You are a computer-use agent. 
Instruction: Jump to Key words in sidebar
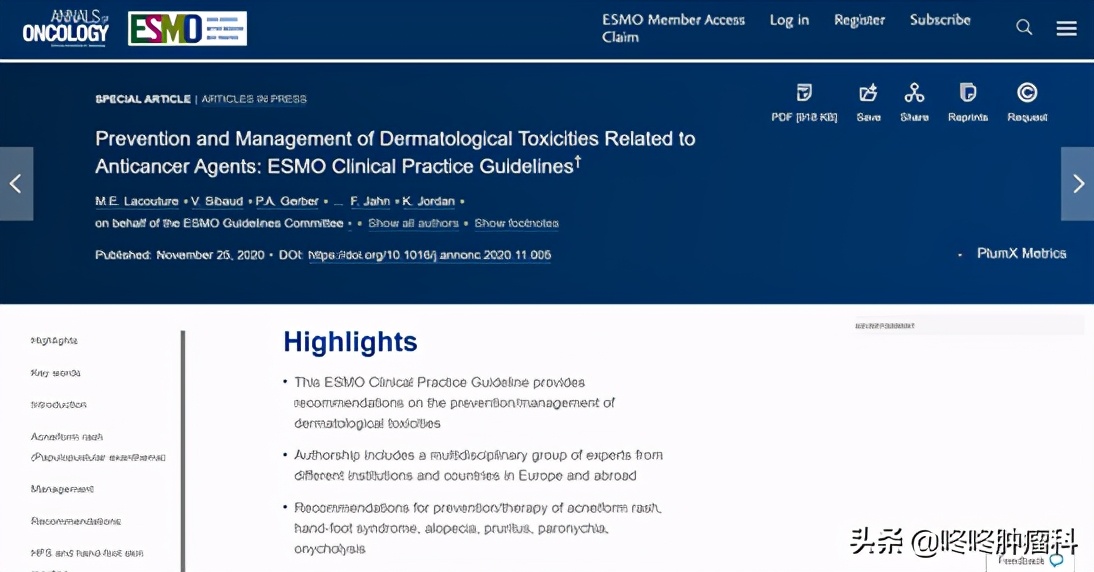55,373
